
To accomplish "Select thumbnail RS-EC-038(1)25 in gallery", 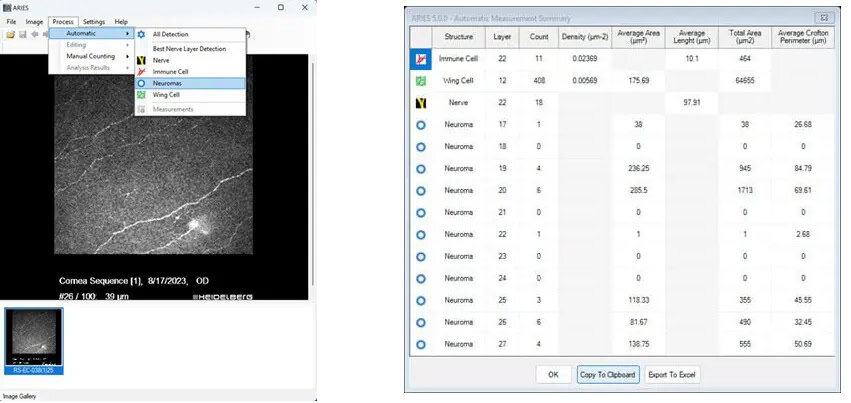I will (34, 341).
